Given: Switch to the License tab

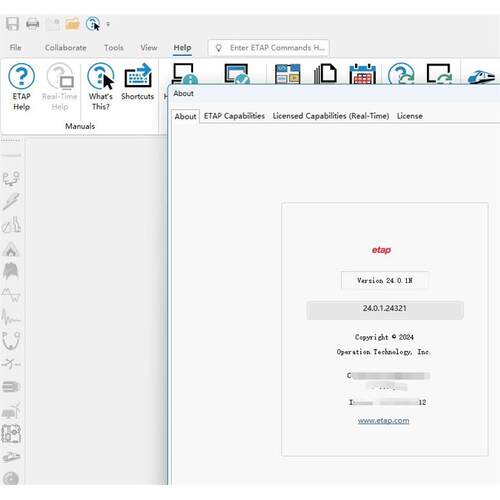Looking at the screenshot, I should tap(410, 116).
